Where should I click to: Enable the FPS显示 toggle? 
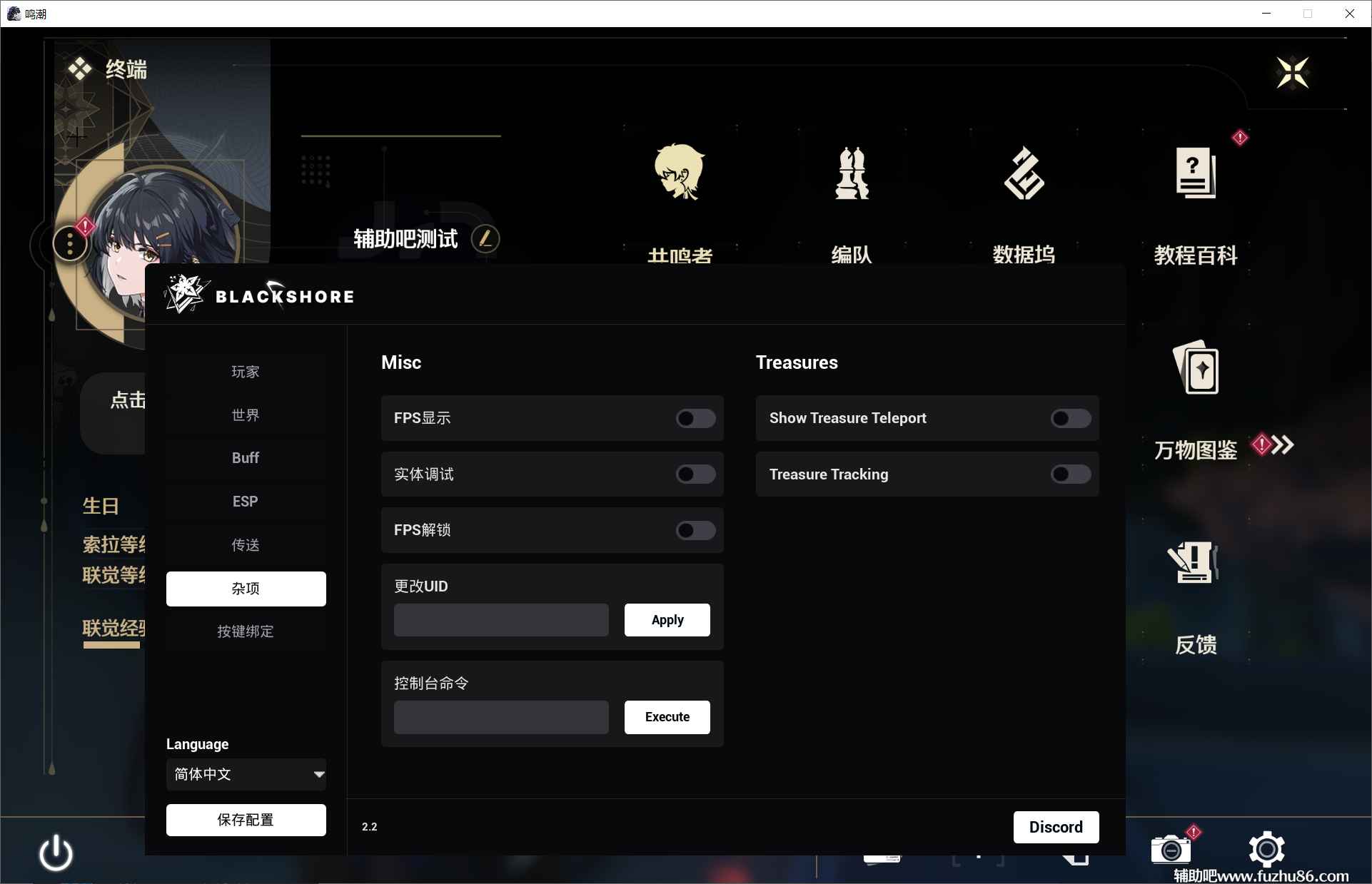point(695,419)
